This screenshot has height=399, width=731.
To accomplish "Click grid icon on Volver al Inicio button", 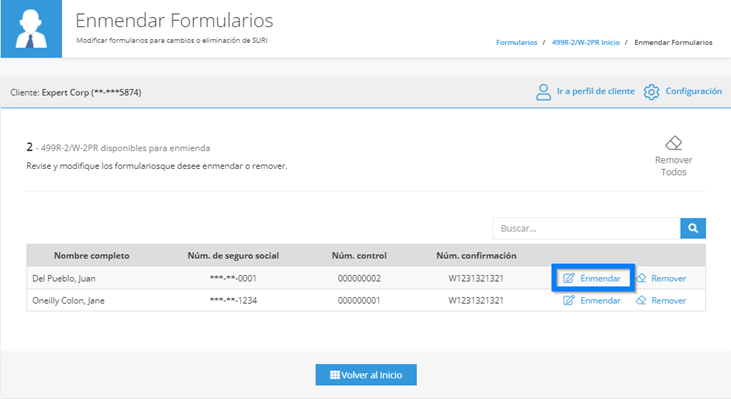I will pos(335,375).
